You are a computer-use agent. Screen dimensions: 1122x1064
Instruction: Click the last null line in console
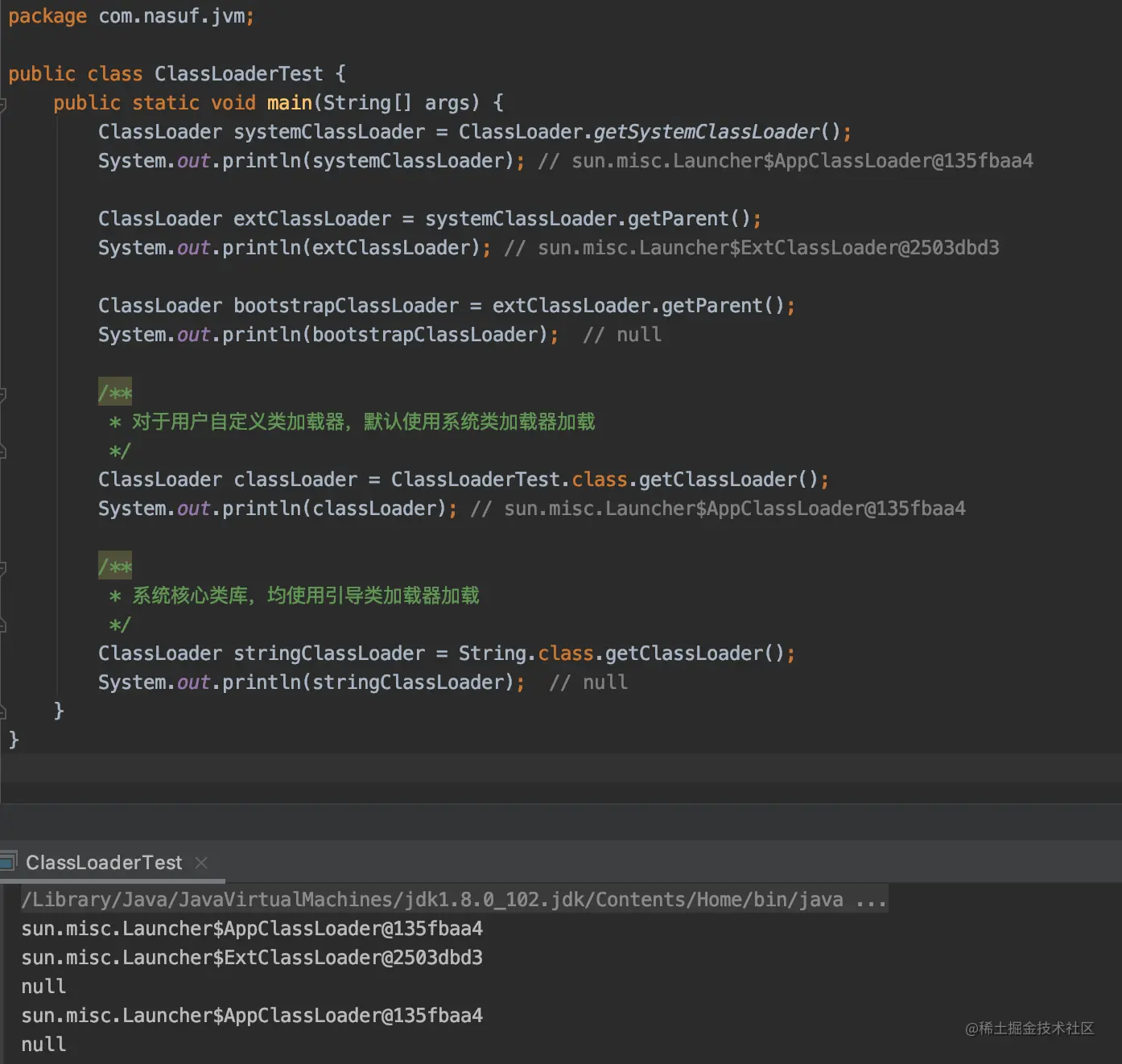pyautogui.click(x=43, y=1045)
